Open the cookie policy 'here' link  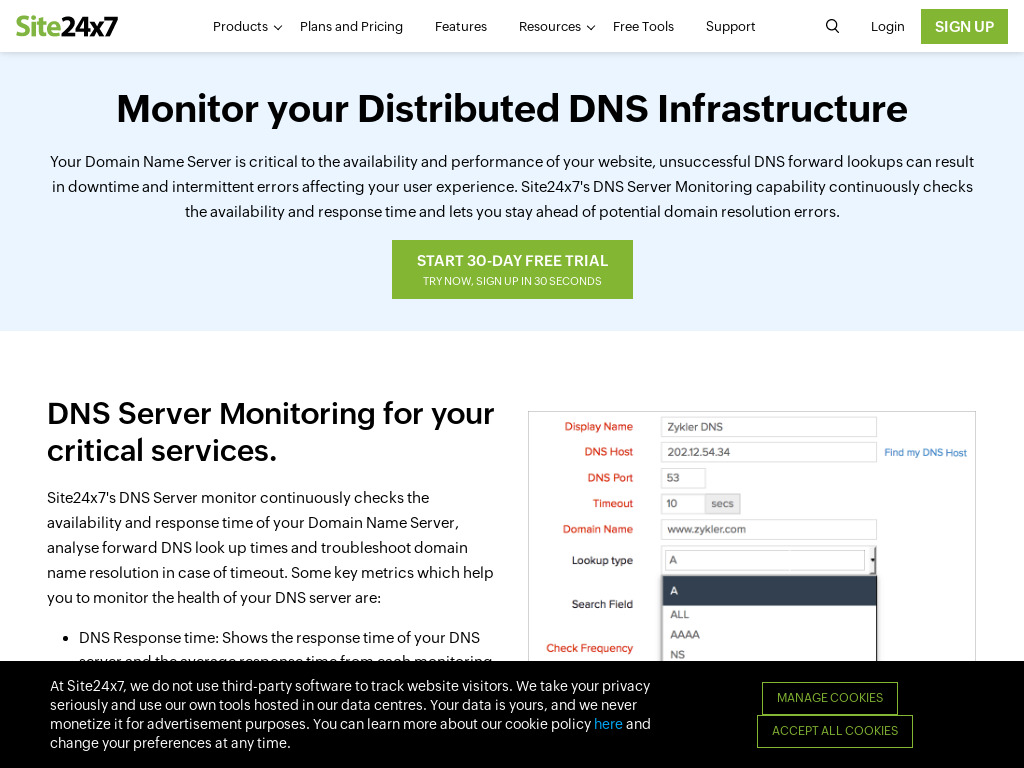608,724
